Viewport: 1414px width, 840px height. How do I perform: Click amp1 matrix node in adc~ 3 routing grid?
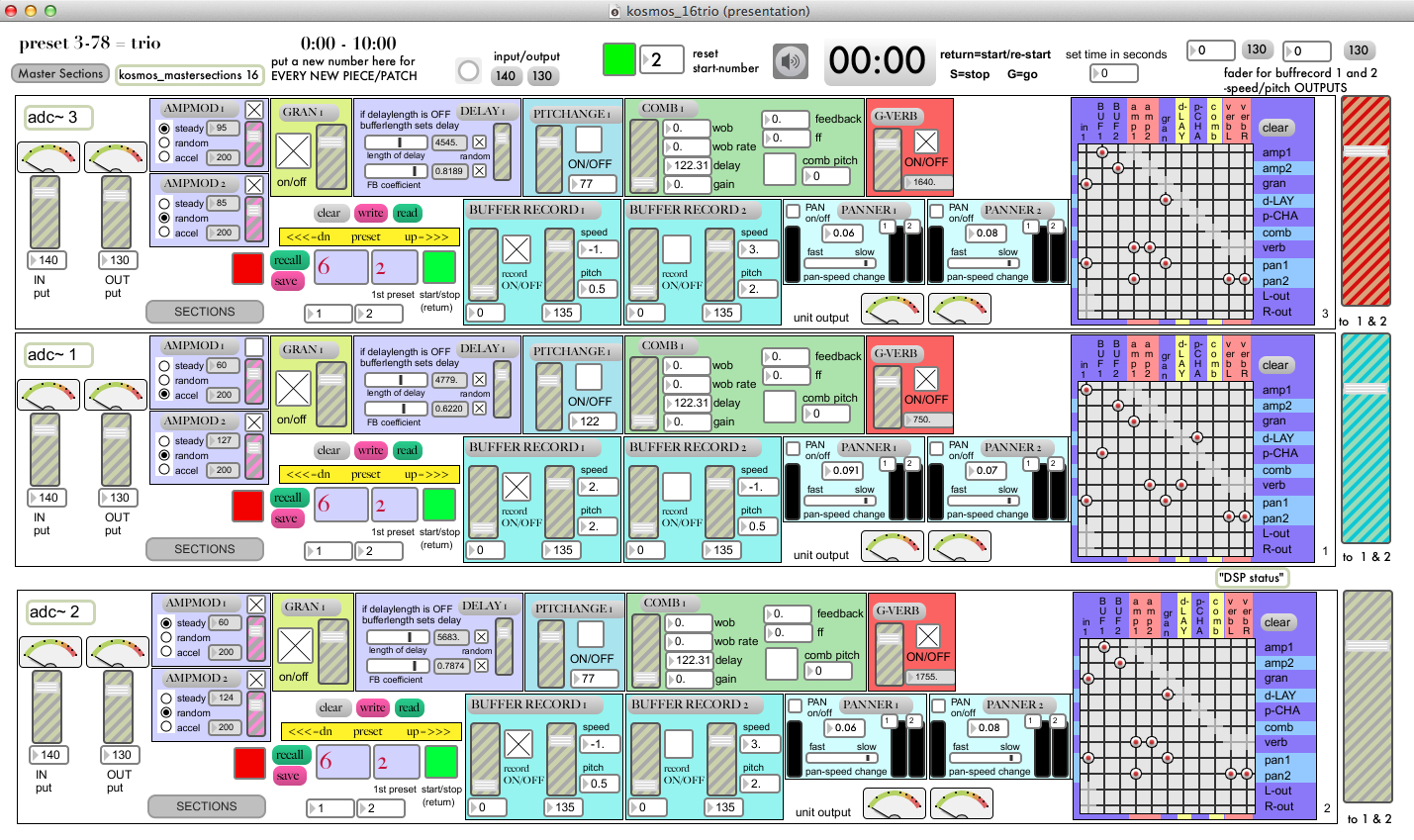tap(1101, 152)
